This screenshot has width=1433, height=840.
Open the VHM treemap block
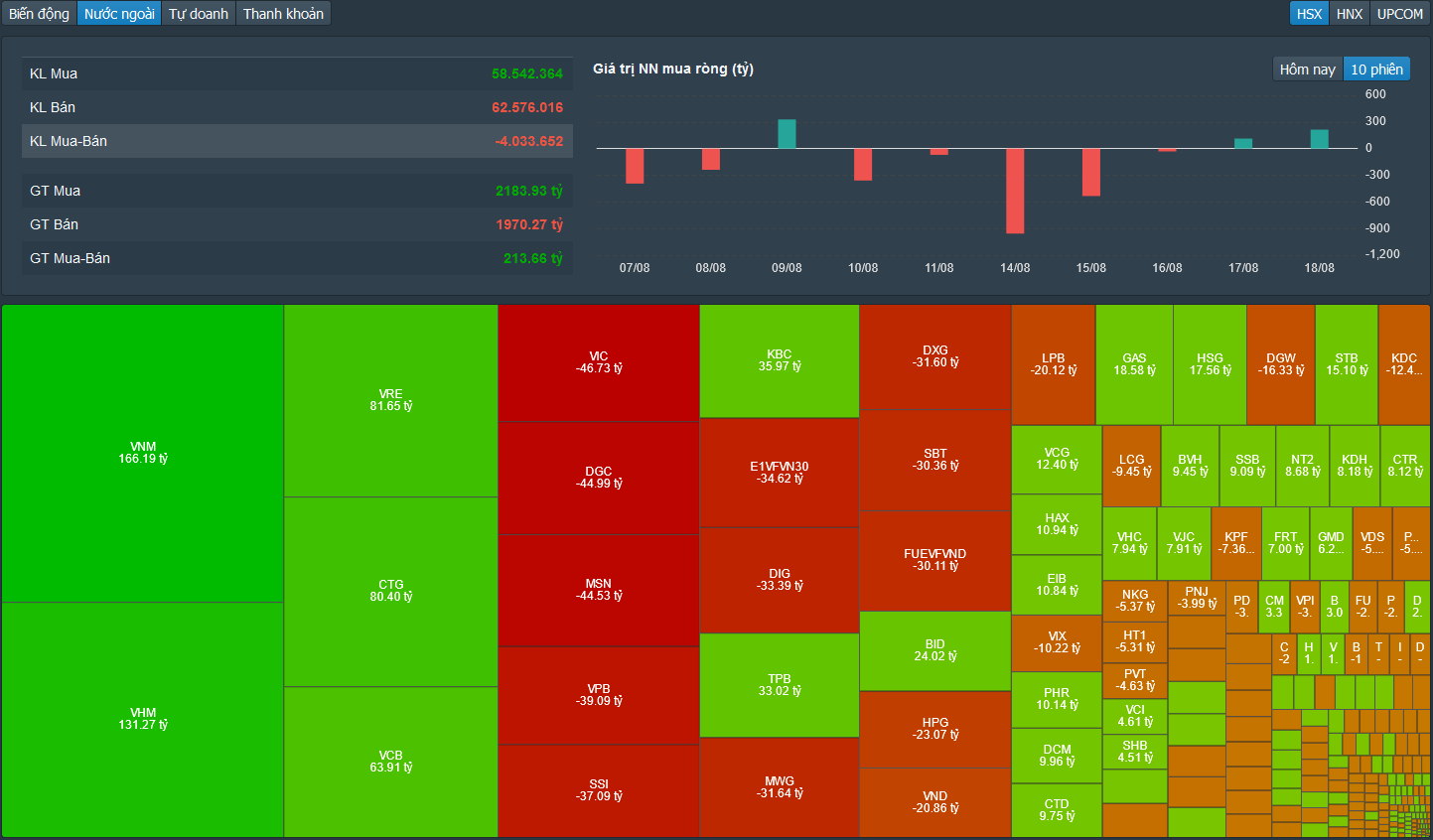pyautogui.click(x=143, y=719)
